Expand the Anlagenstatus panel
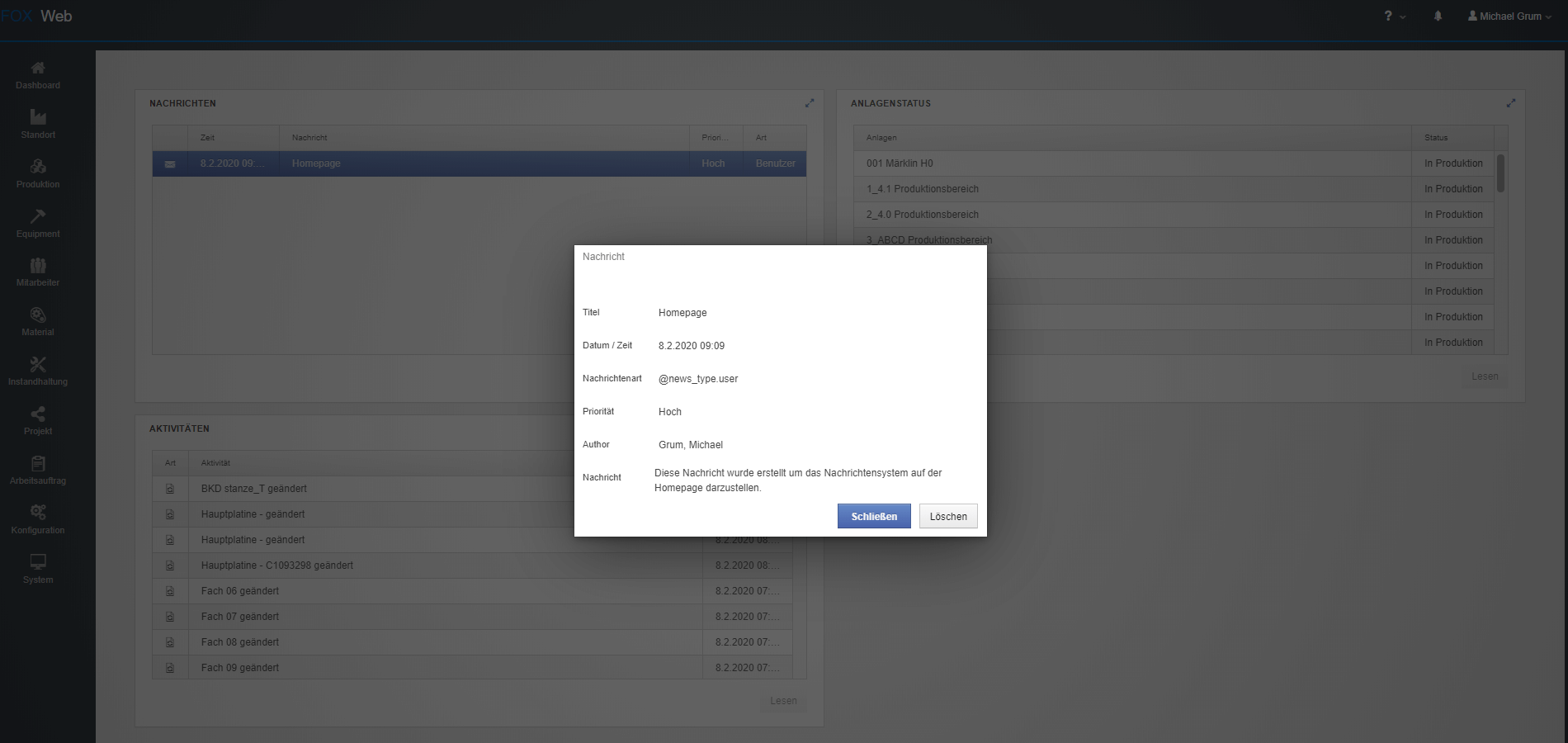The height and width of the screenshot is (743, 1568). coord(1511,103)
